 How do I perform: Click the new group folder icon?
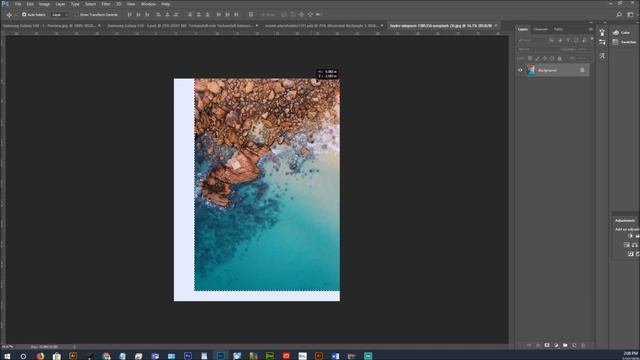(x=565, y=345)
